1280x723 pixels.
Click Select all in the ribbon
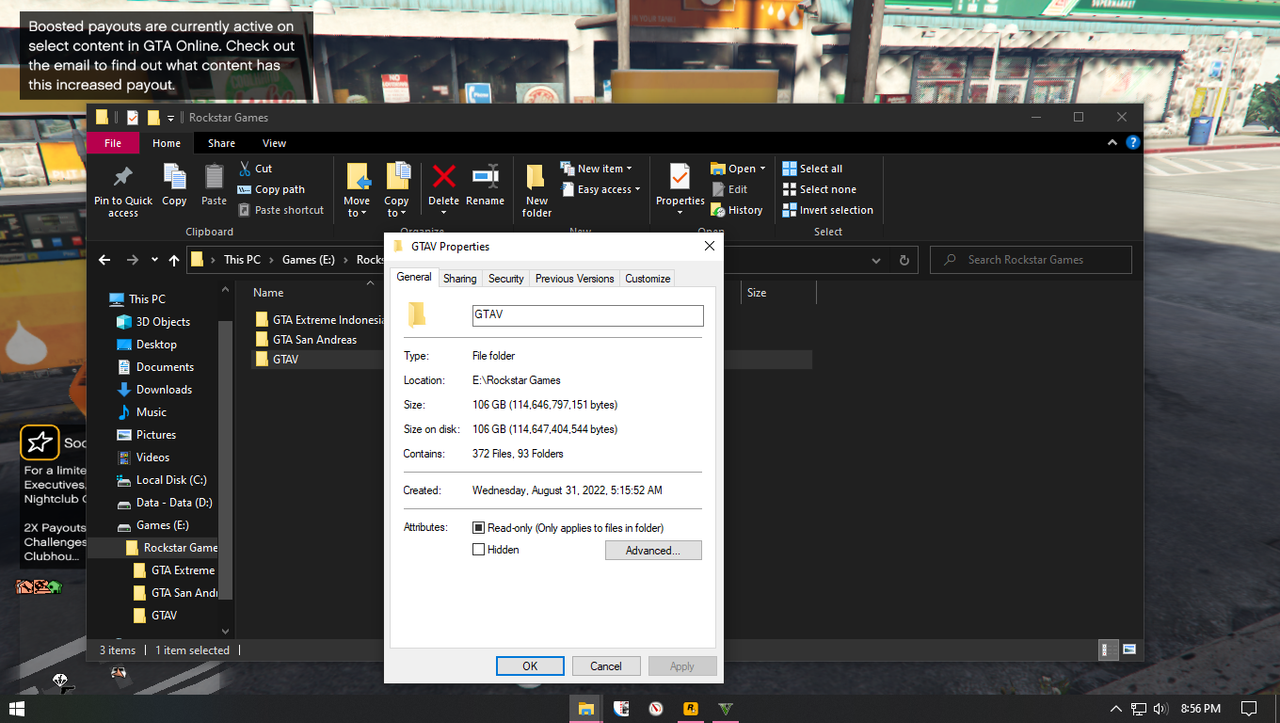click(813, 168)
